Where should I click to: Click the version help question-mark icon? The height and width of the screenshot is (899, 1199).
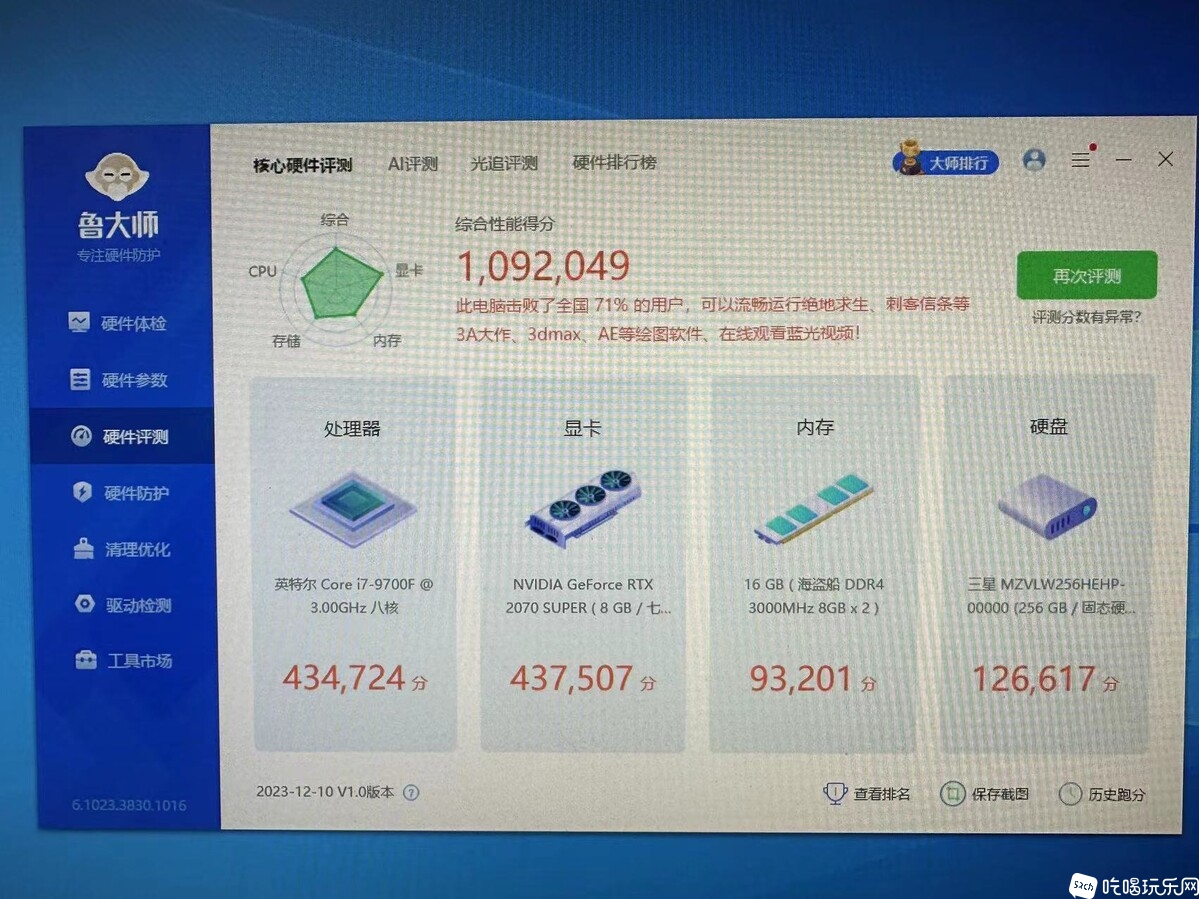click(x=411, y=792)
